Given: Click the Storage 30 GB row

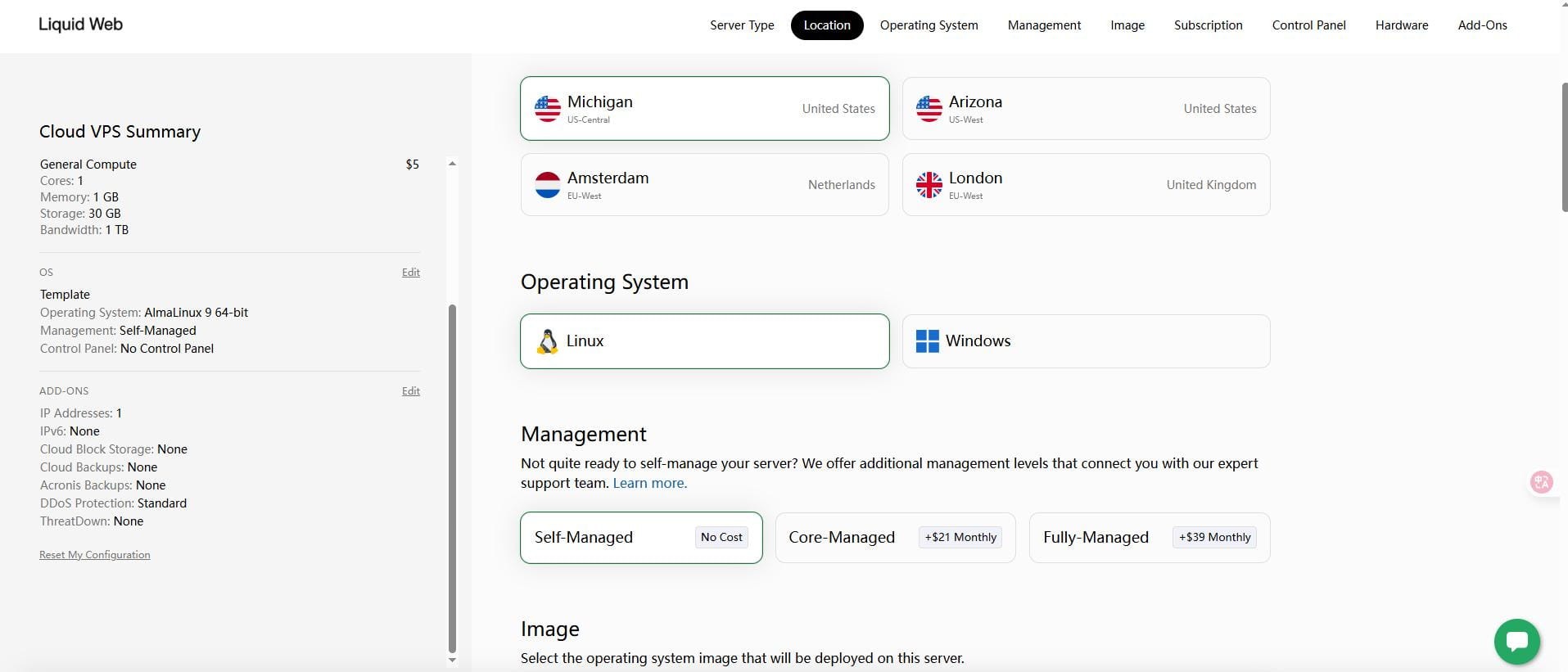Looking at the screenshot, I should [80, 214].
